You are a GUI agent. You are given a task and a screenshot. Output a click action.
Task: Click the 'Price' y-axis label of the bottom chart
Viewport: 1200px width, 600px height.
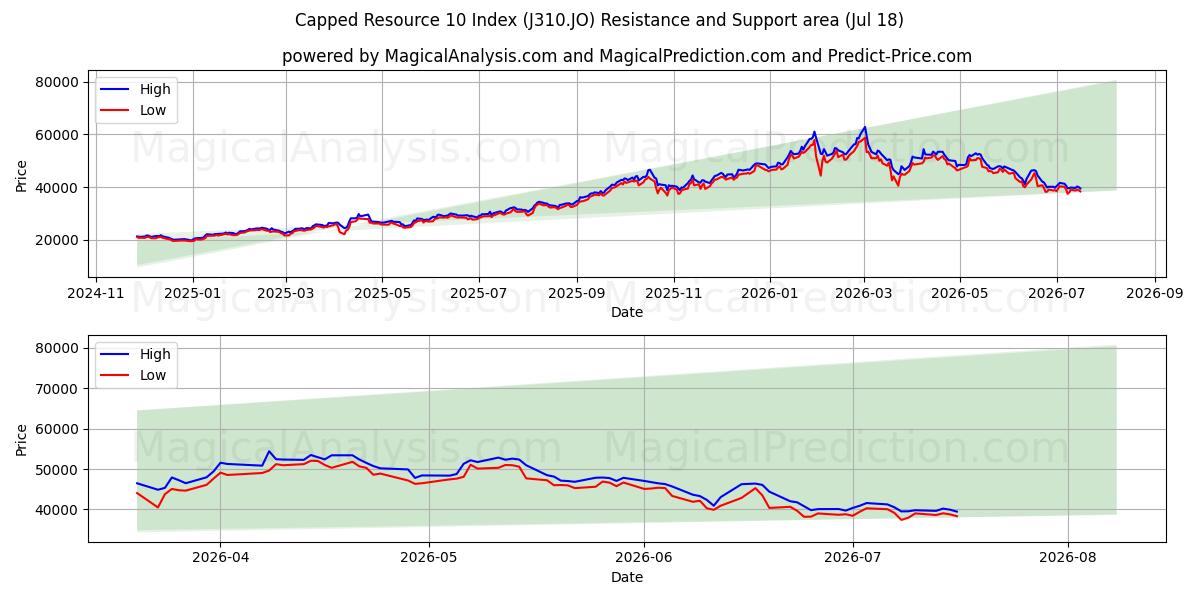tap(22, 440)
